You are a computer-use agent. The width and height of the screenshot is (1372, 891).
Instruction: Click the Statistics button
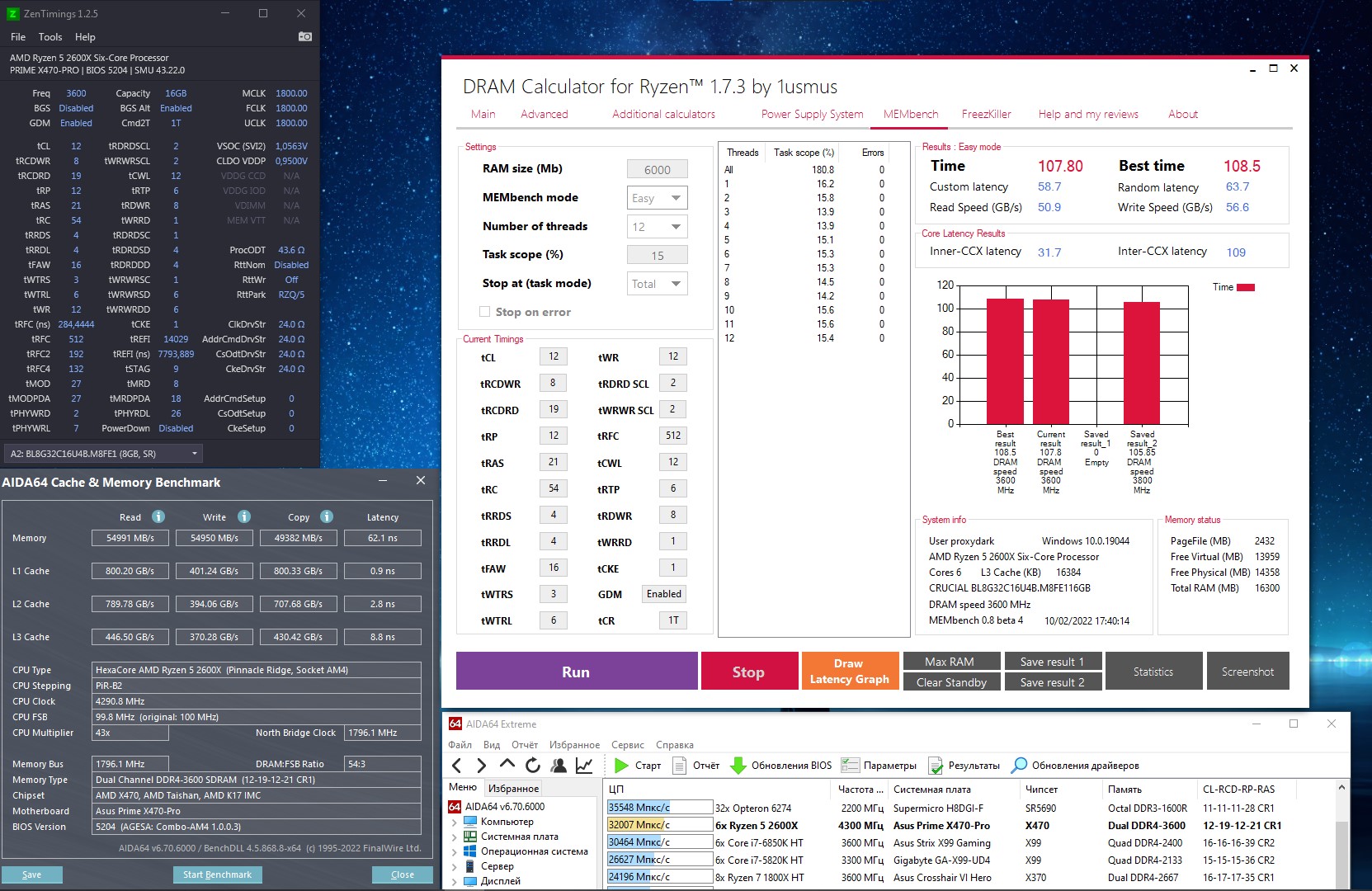(1153, 672)
